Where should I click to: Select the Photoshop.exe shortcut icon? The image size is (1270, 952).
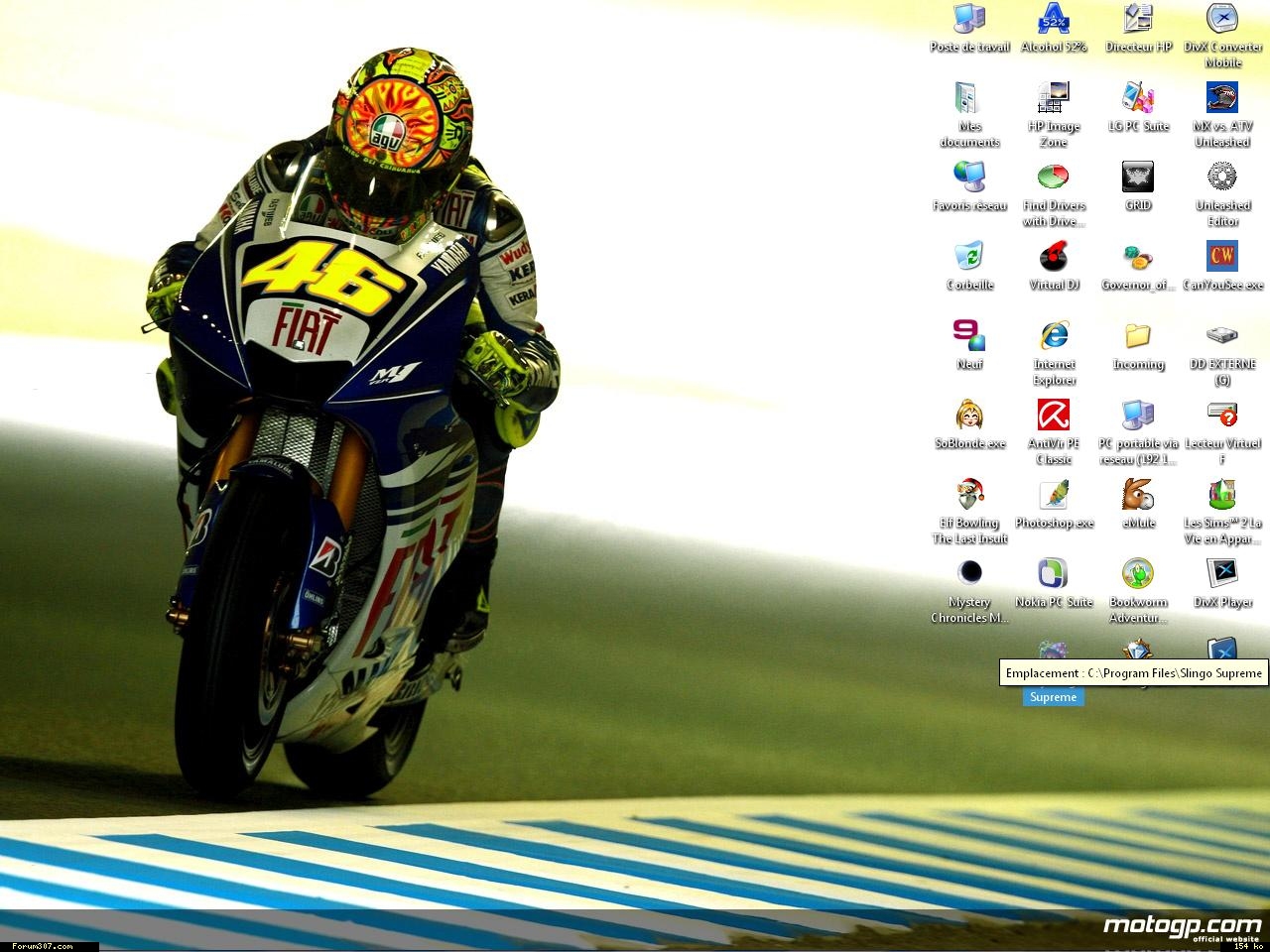1054,495
